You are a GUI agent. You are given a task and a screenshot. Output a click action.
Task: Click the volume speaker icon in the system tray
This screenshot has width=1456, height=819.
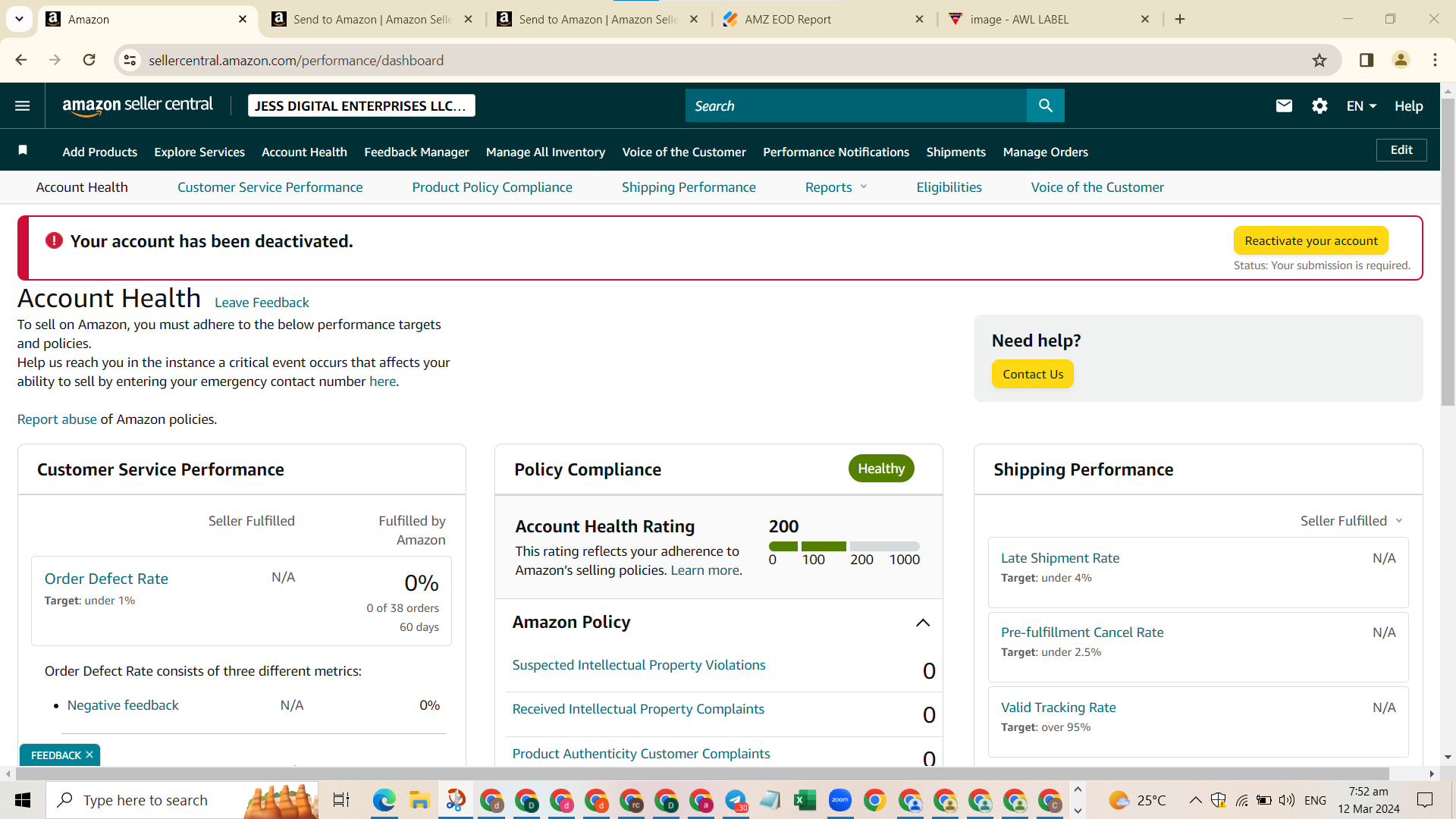1287,800
